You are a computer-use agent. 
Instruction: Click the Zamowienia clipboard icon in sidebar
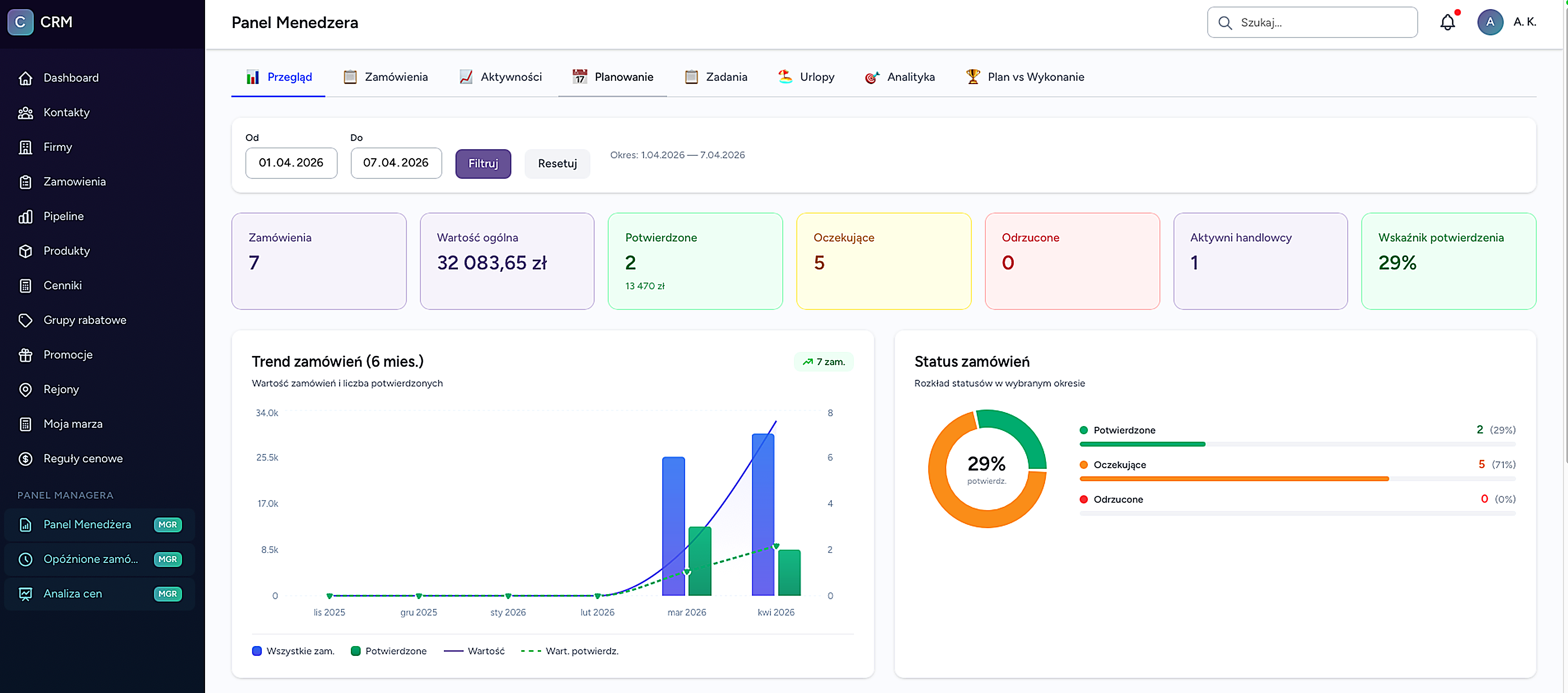click(26, 182)
